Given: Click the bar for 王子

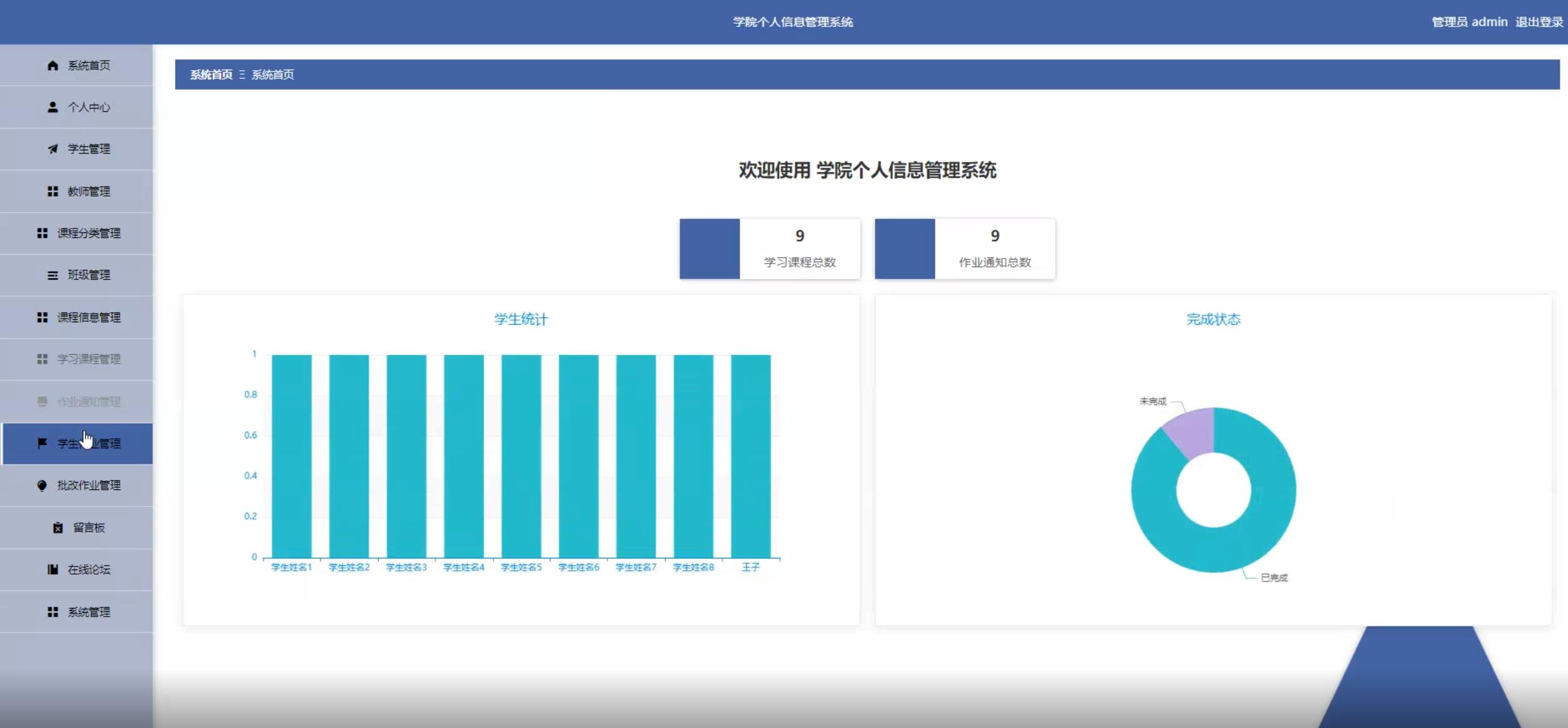Looking at the screenshot, I should (751, 456).
